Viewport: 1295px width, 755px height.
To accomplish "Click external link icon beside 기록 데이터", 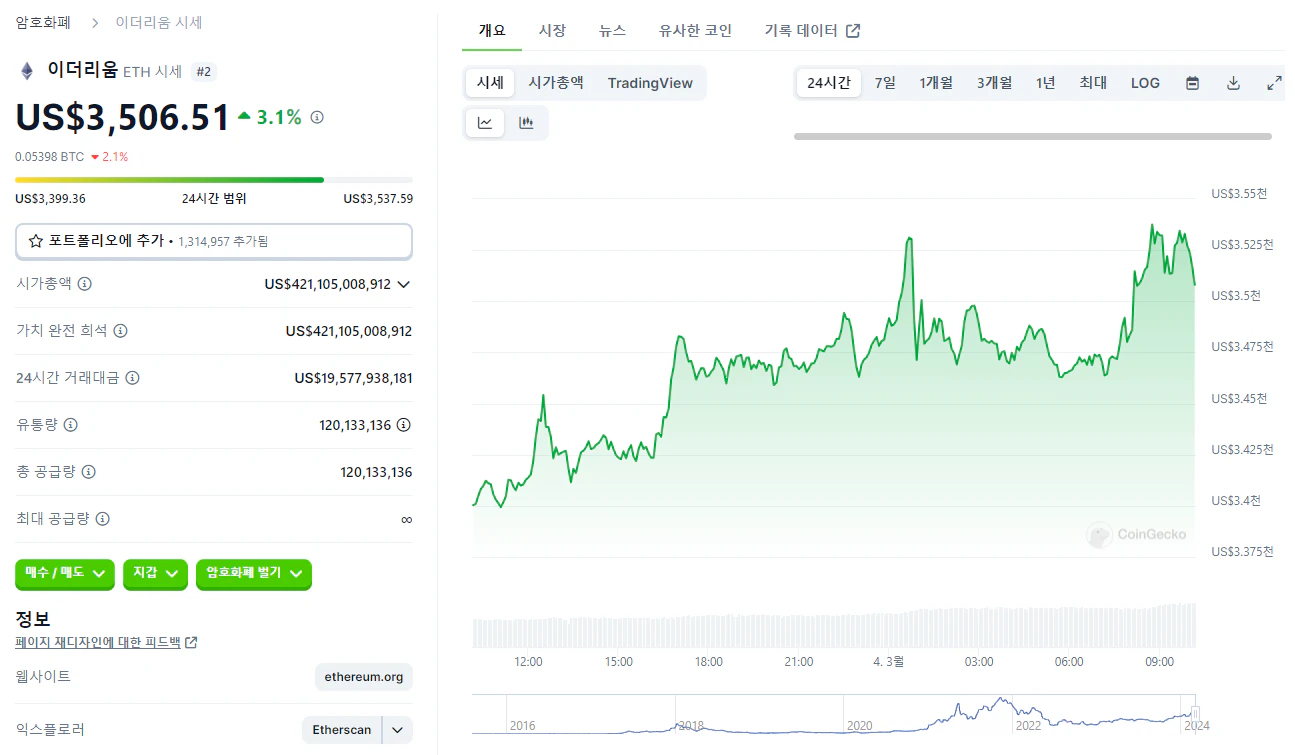I will coord(853,31).
